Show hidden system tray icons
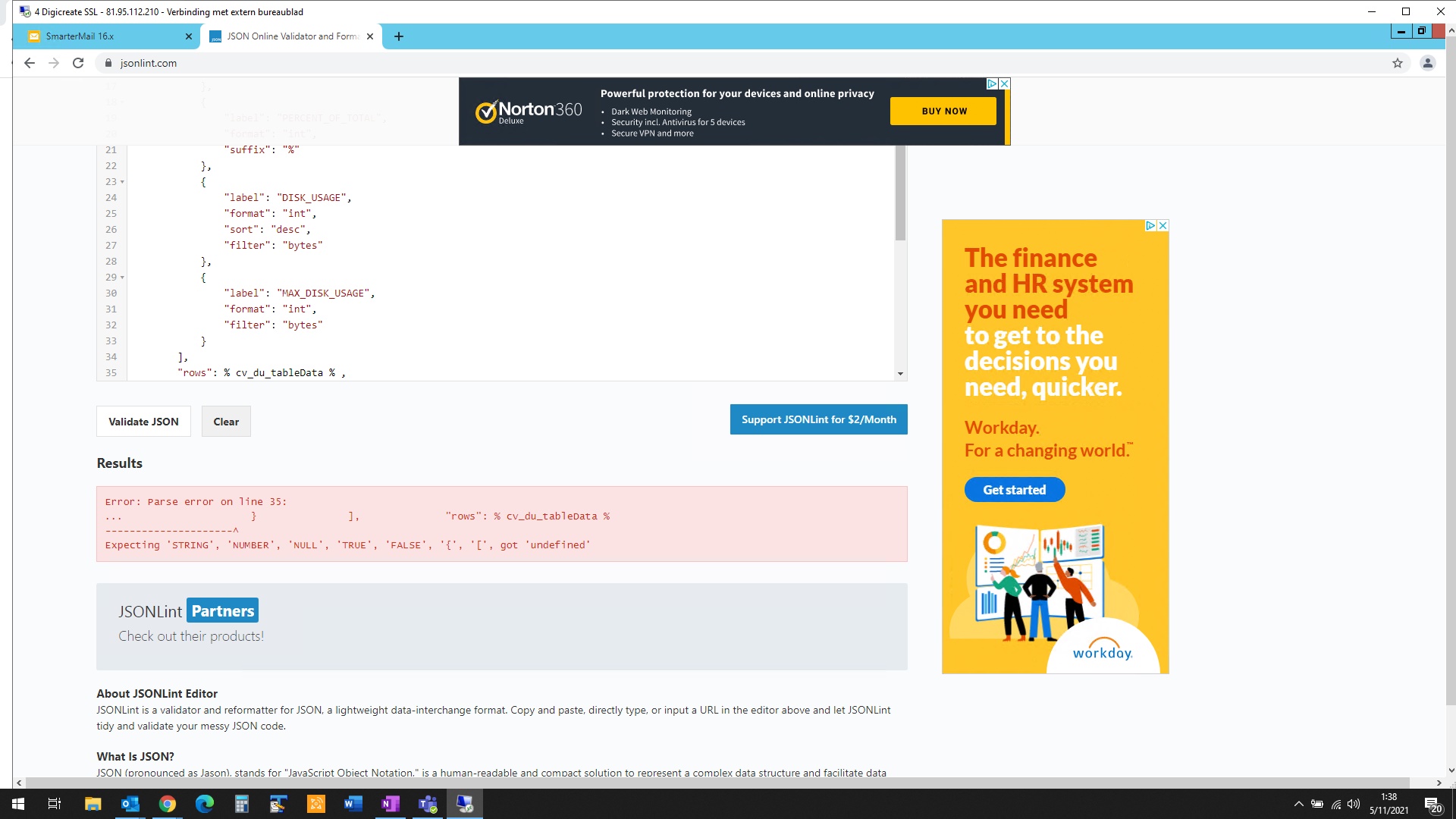 tap(1298, 804)
